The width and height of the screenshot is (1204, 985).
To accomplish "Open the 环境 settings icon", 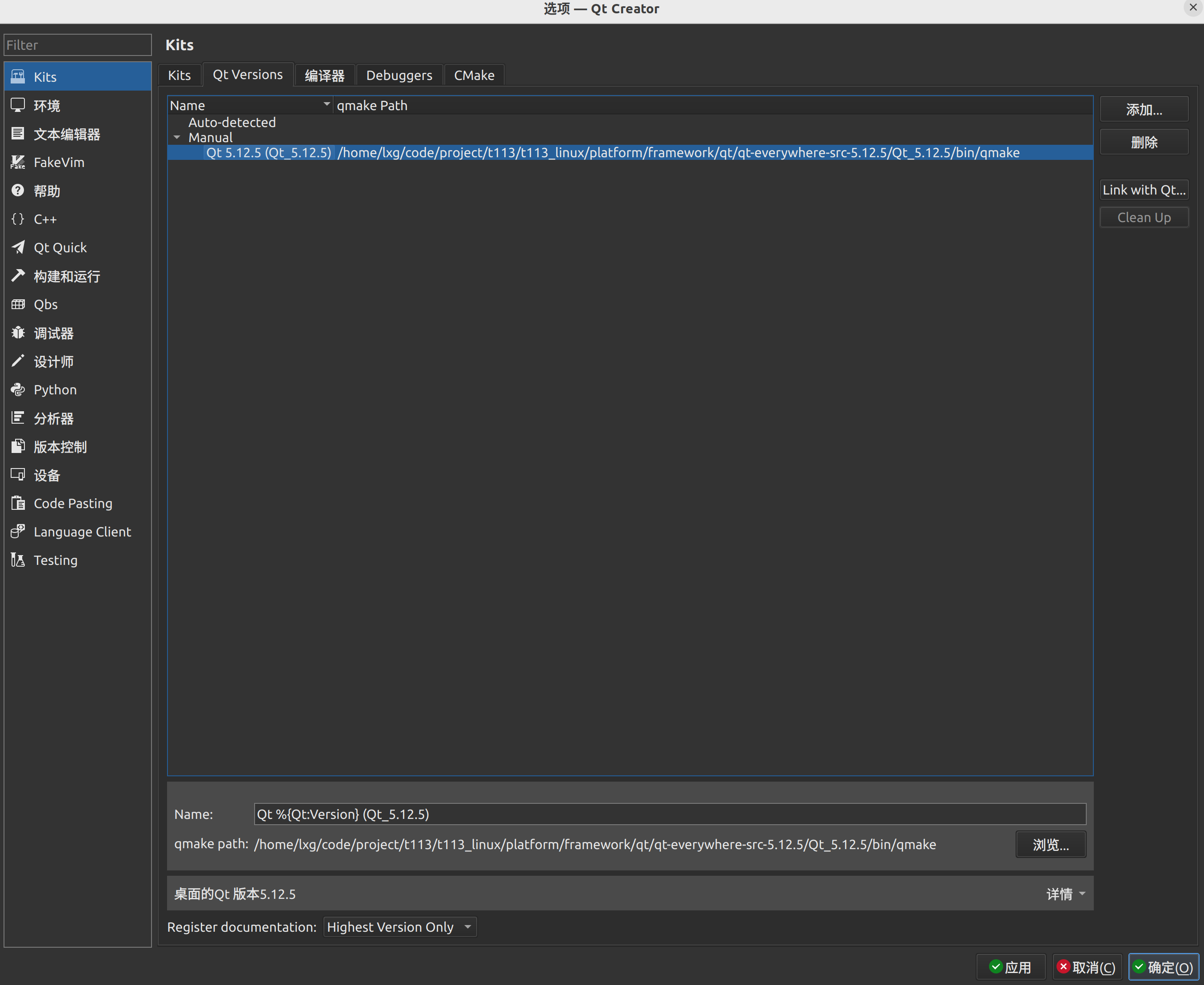I will (x=18, y=105).
